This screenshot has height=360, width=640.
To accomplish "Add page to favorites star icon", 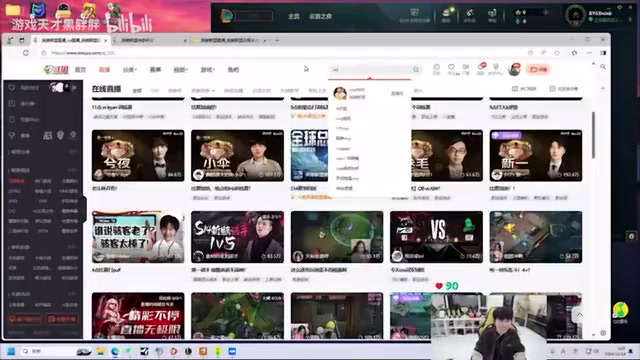I will [x=557, y=53].
